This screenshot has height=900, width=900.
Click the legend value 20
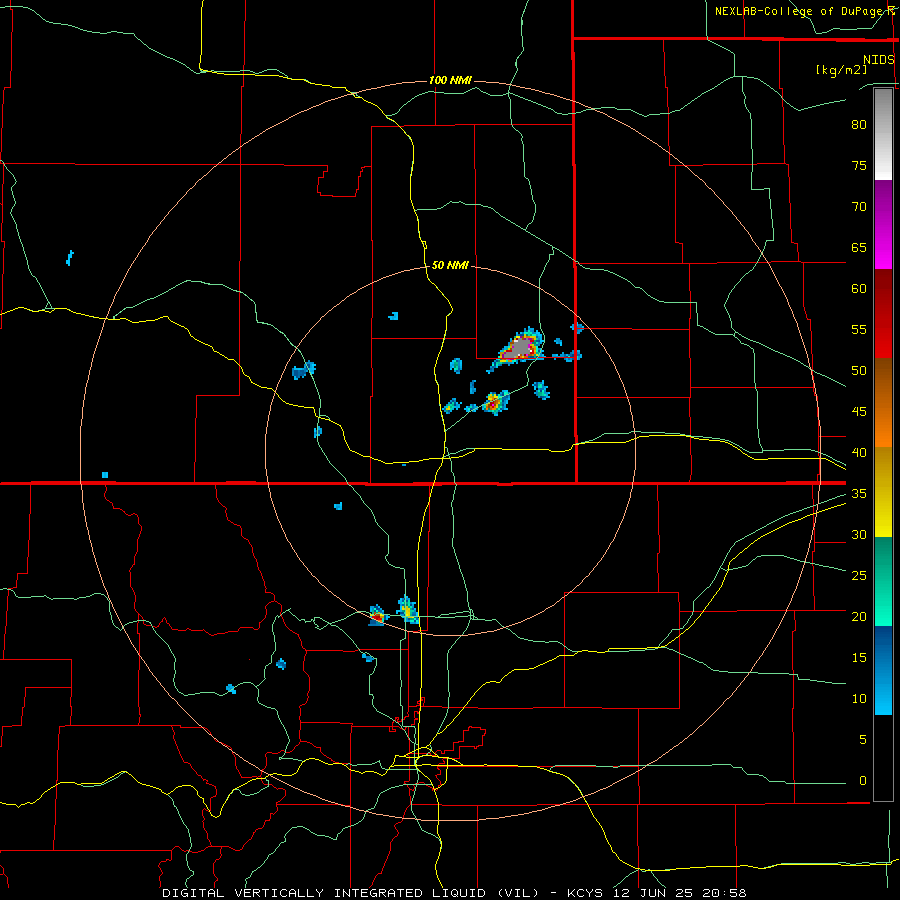(859, 616)
